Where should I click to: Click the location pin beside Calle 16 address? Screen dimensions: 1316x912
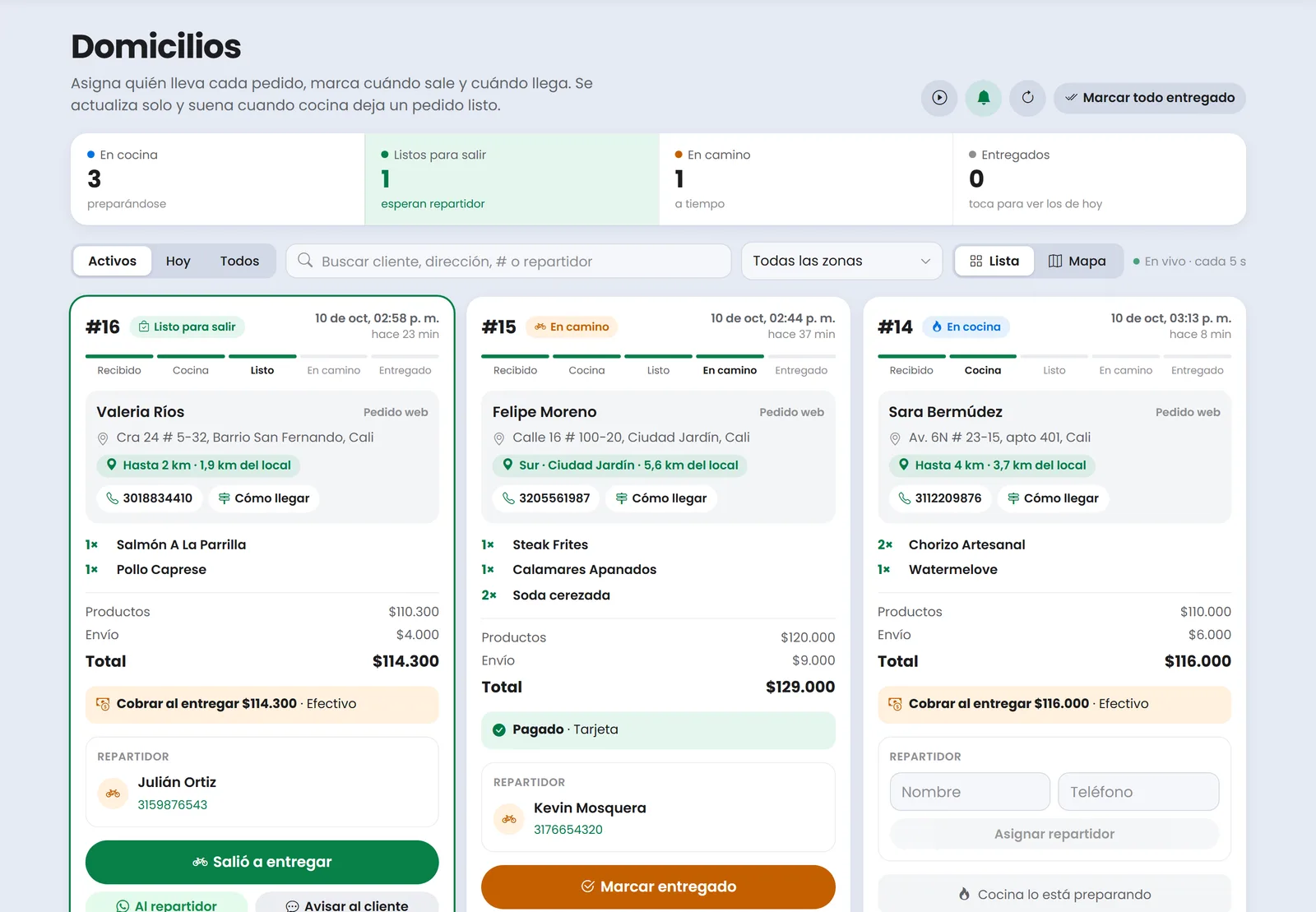(x=498, y=438)
